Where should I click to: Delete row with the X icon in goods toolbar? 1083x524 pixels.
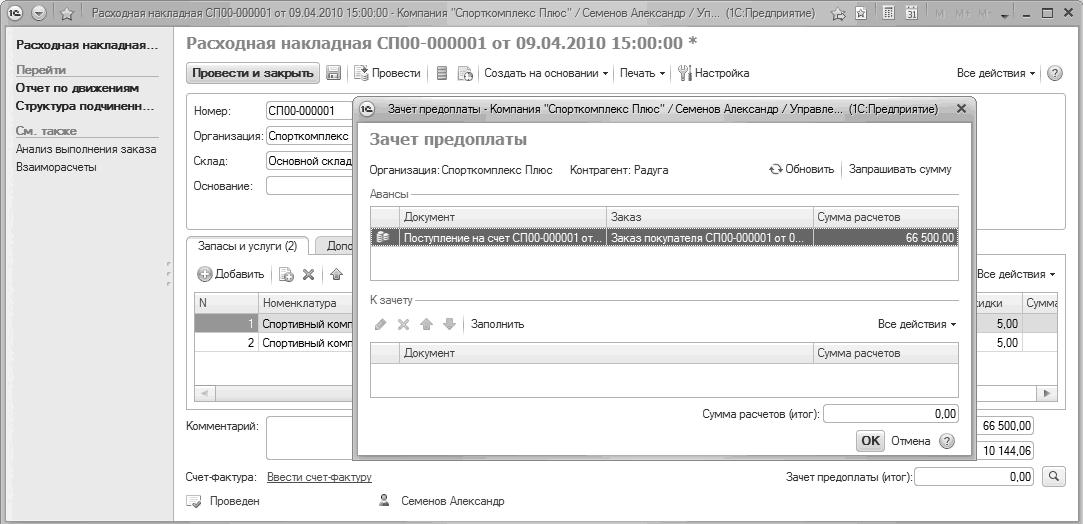tap(308, 275)
